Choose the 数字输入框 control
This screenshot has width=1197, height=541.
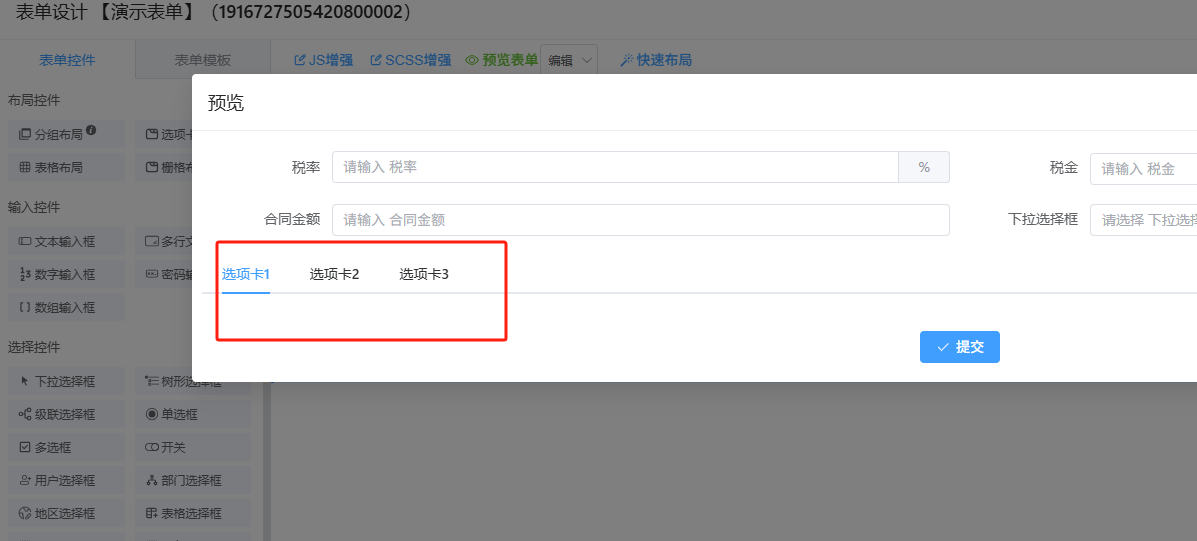click(66, 274)
